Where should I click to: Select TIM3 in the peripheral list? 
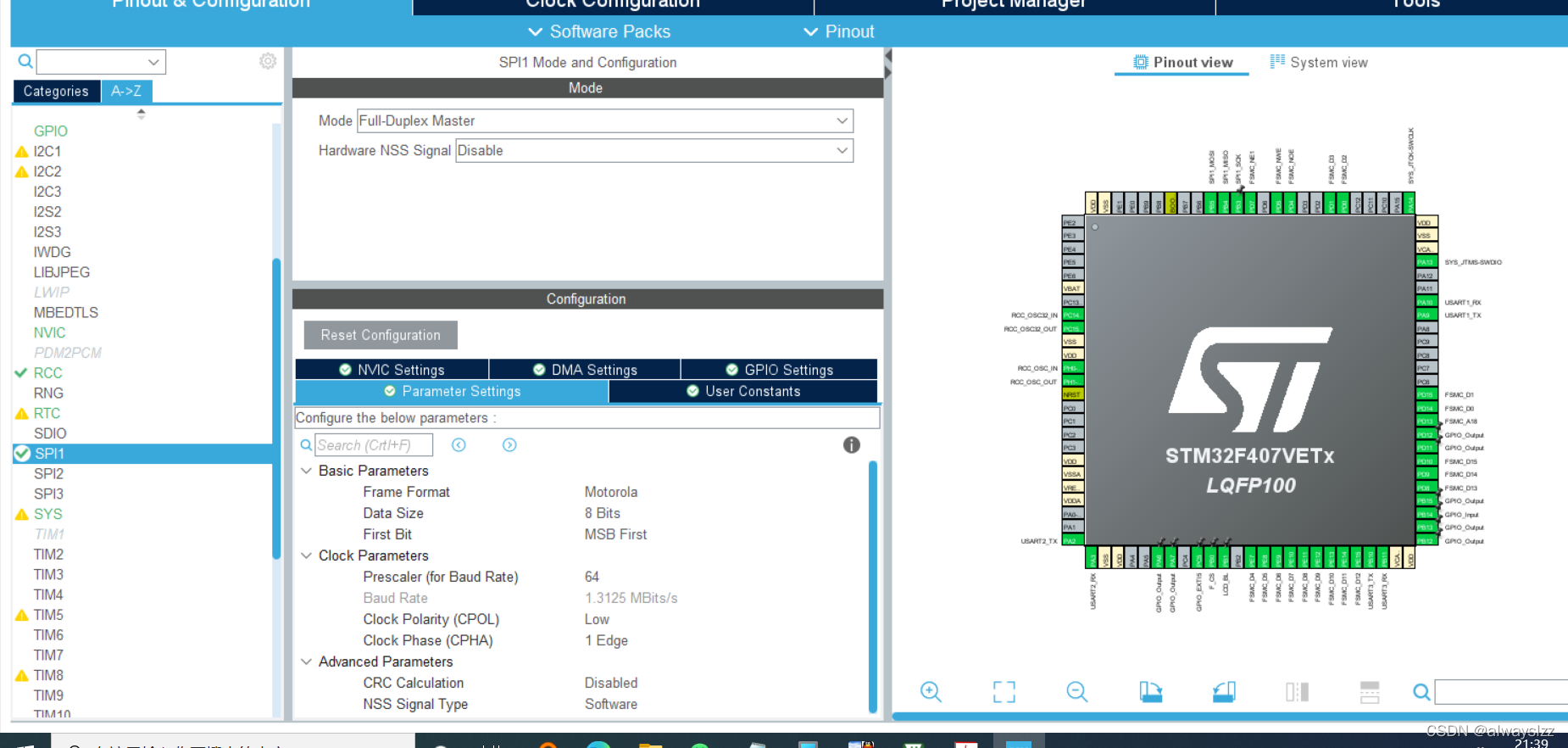point(48,575)
